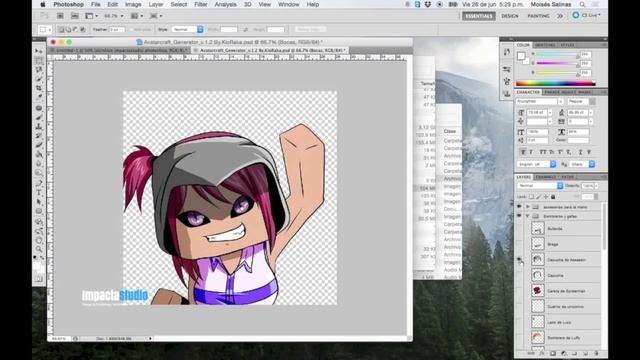
Task: Select the Clone Stamp tool
Action: (x=39, y=127)
